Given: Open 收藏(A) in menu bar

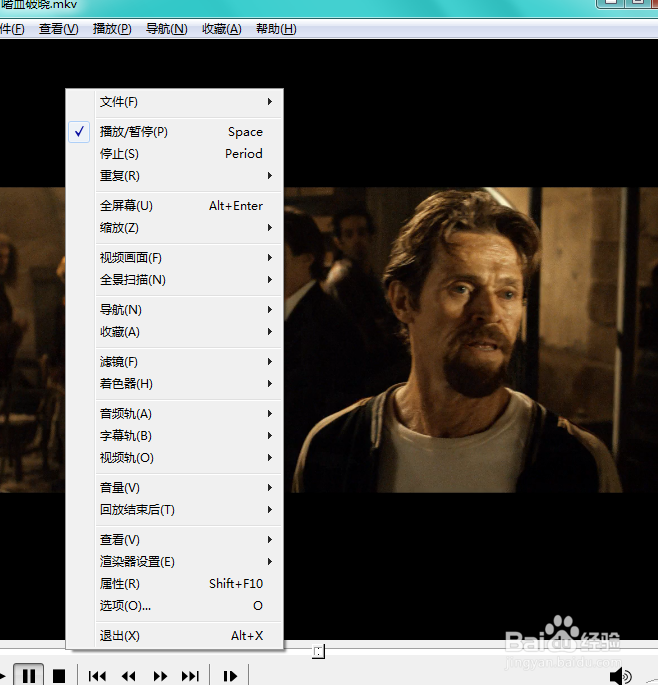Looking at the screenshot, I should point(222,29).
